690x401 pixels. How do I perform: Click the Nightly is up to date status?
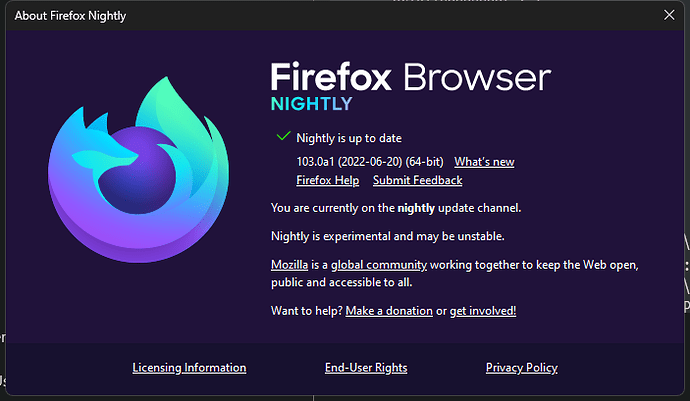(x=349, y=138)
